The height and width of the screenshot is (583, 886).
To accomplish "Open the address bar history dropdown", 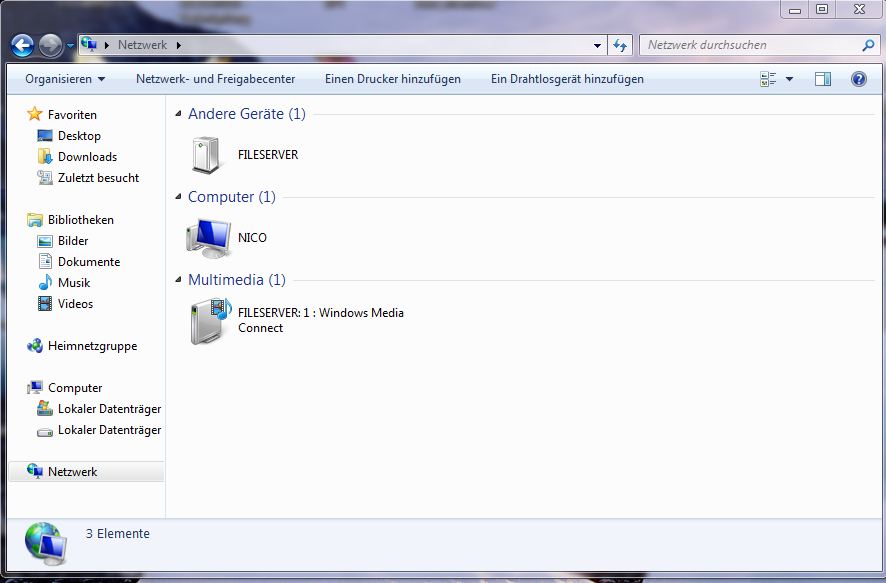I will (598, 45).
